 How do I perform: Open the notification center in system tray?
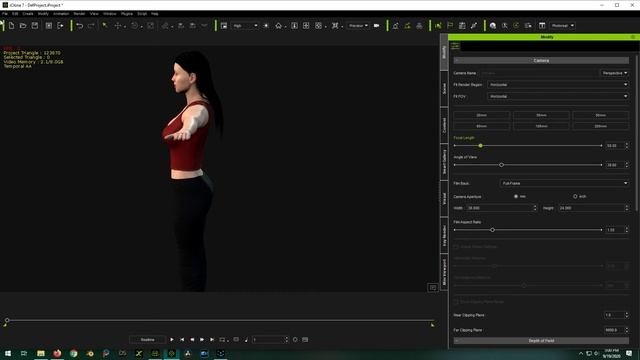[629, 353]
